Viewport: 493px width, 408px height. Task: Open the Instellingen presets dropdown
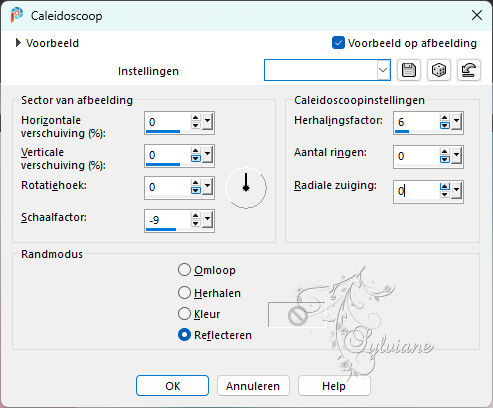pyautogui.click(x=383, y=70)
